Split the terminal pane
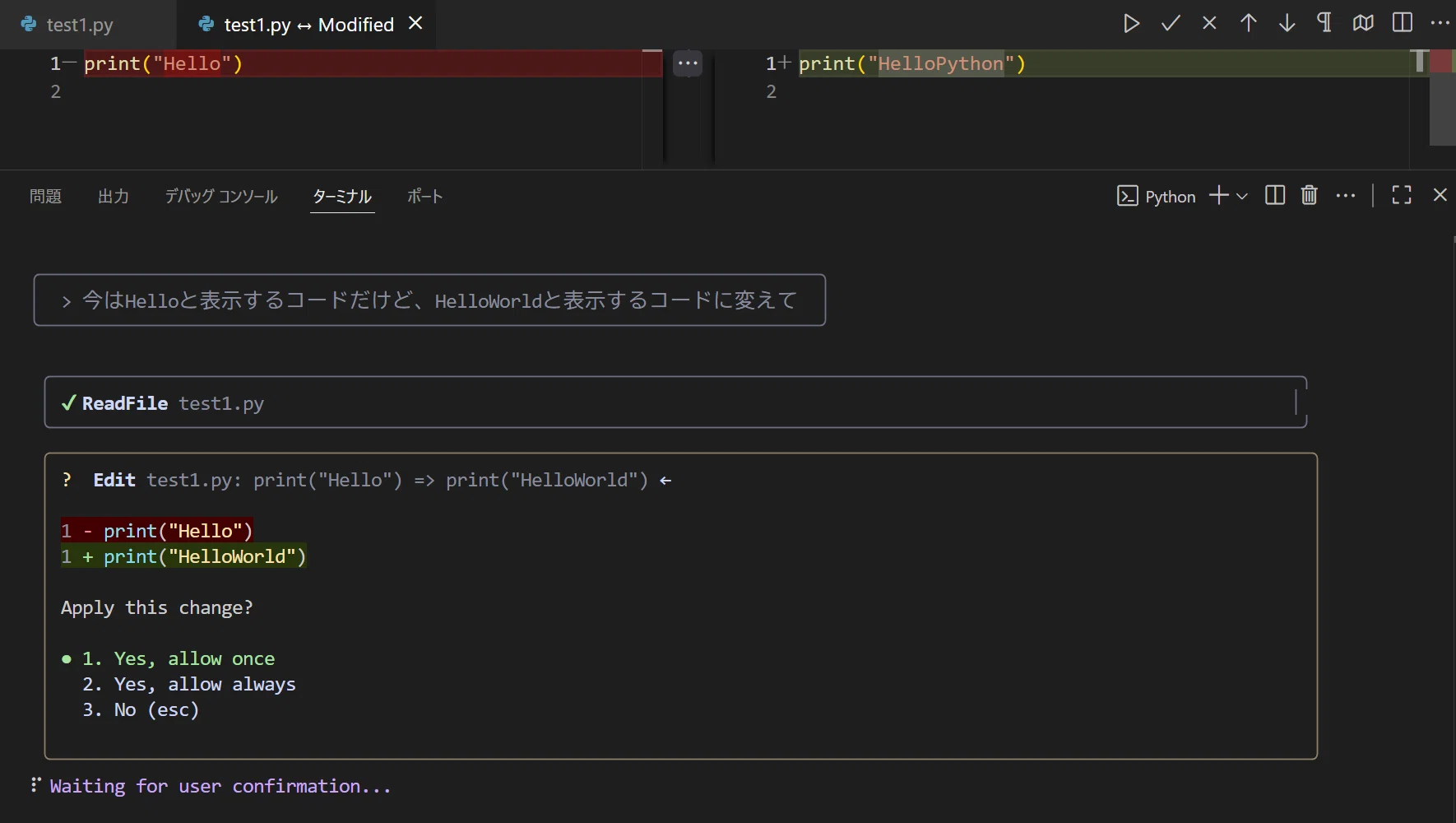1456x823 pixels. click(1275, 196)
